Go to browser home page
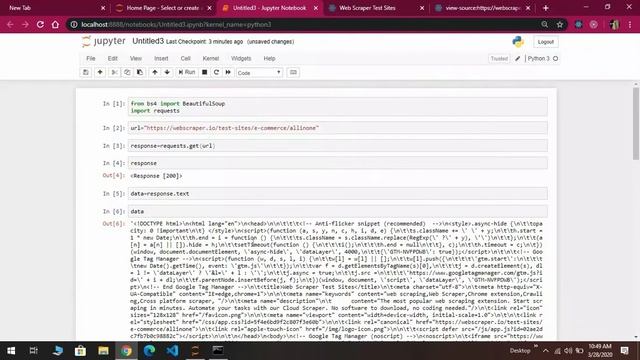The image size is (640, 360). pos(55,24)
